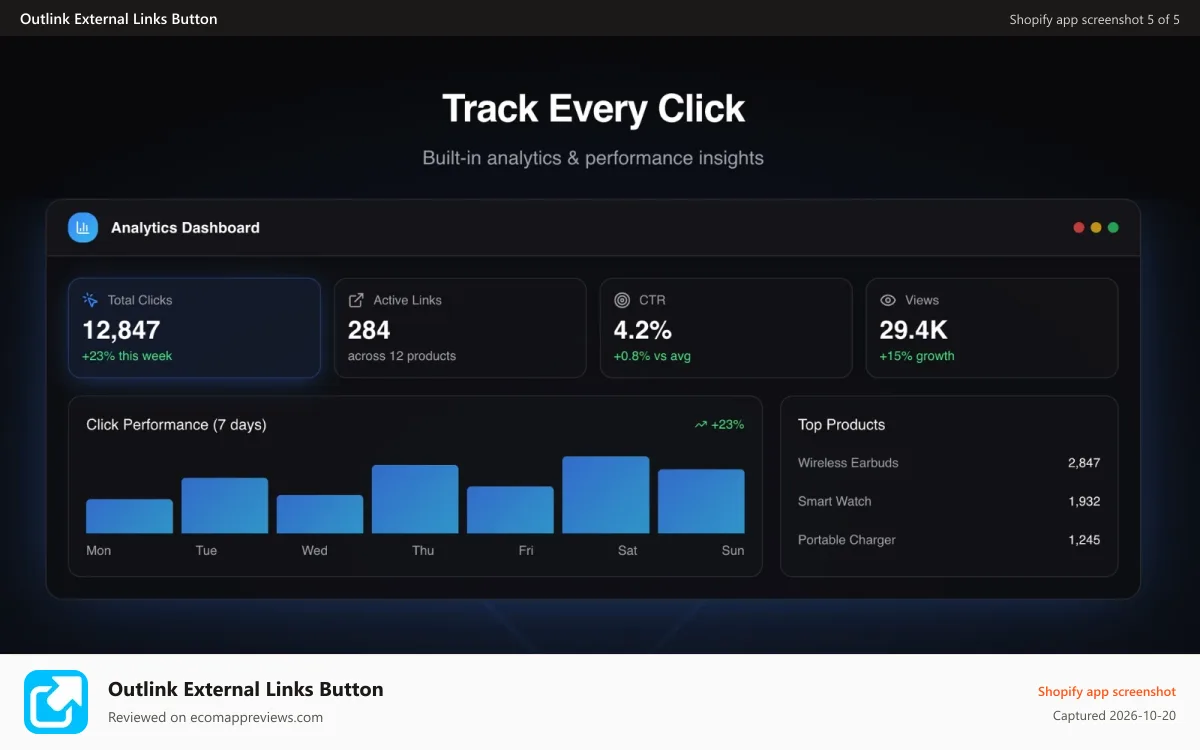
Task: Click the Views eye icon
Action: point(888,300)
